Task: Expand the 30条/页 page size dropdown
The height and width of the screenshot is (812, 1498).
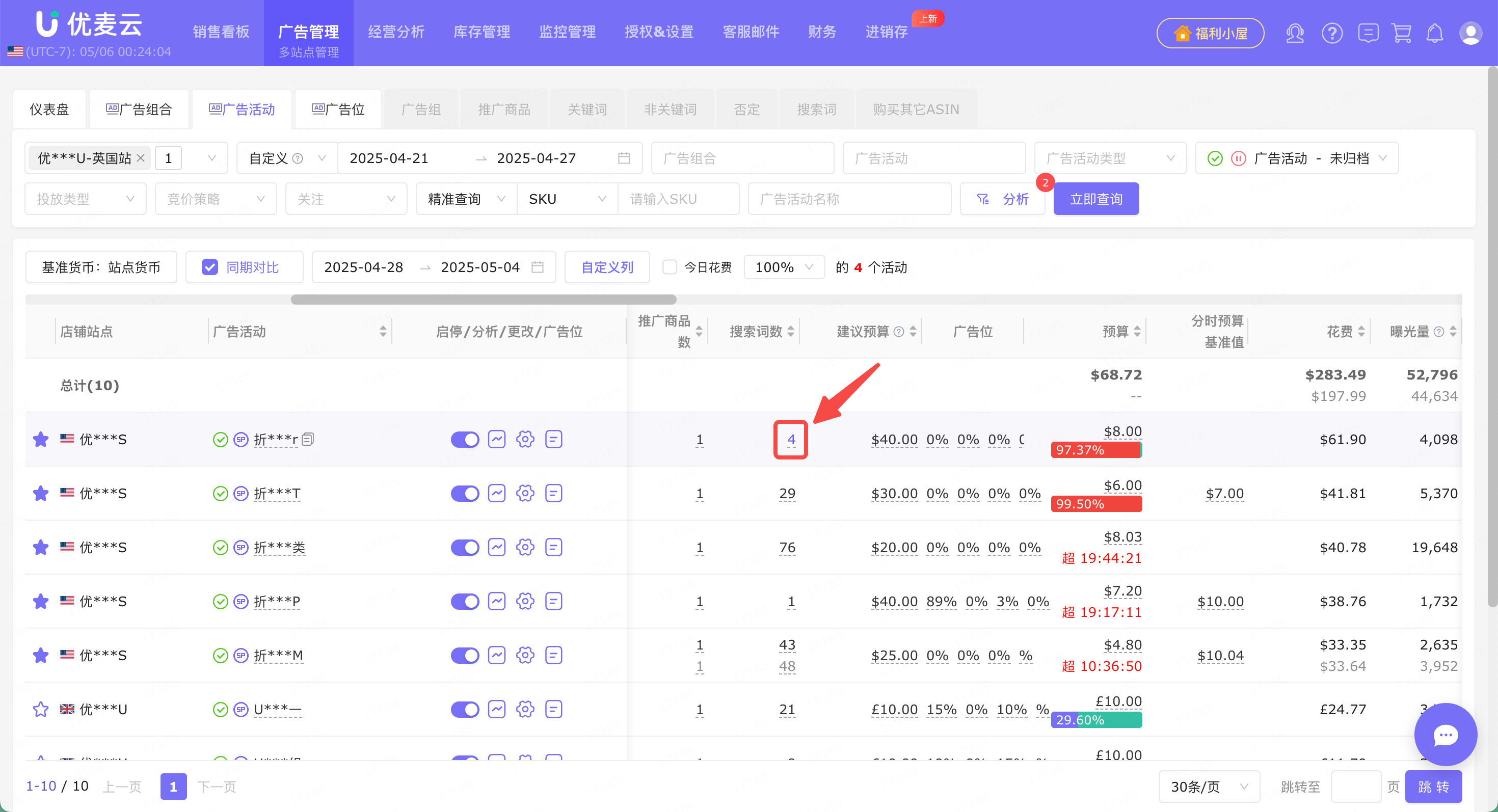Action: [1209, 787]
